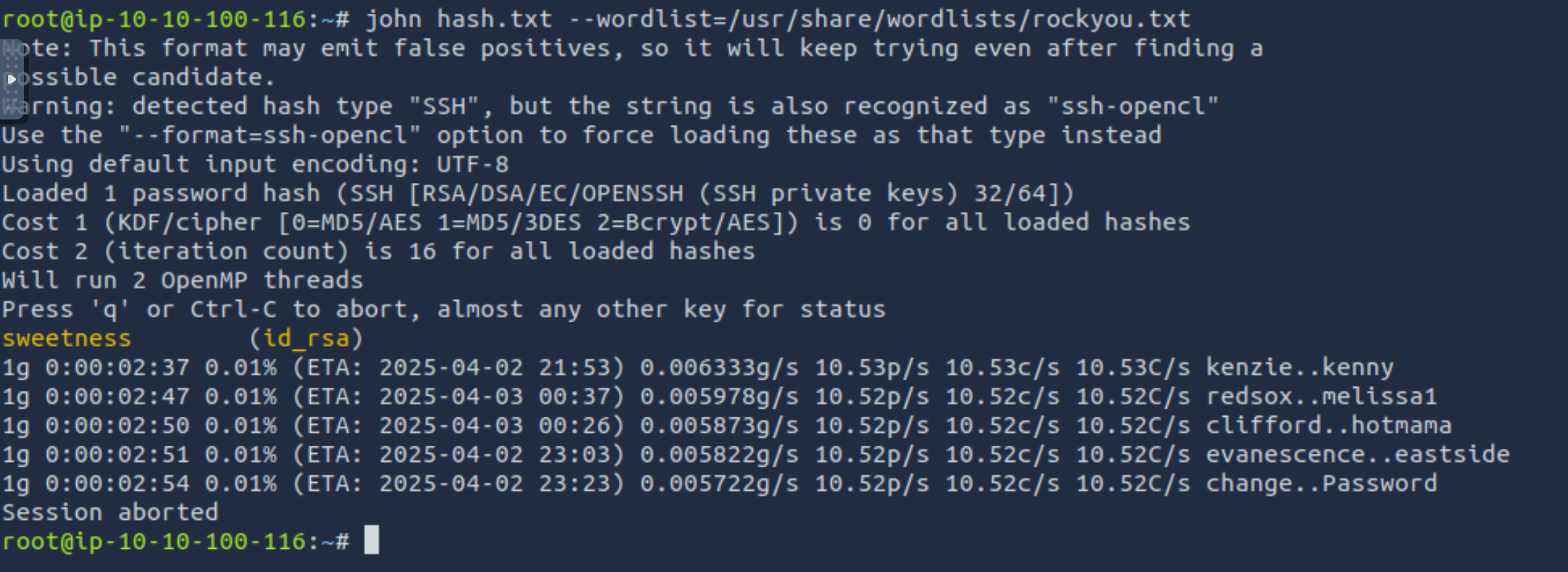Click the 'clifford..hotmama' candidate range
The height and width of the screenshot is (572, 1568).
tap(1329, 425)
